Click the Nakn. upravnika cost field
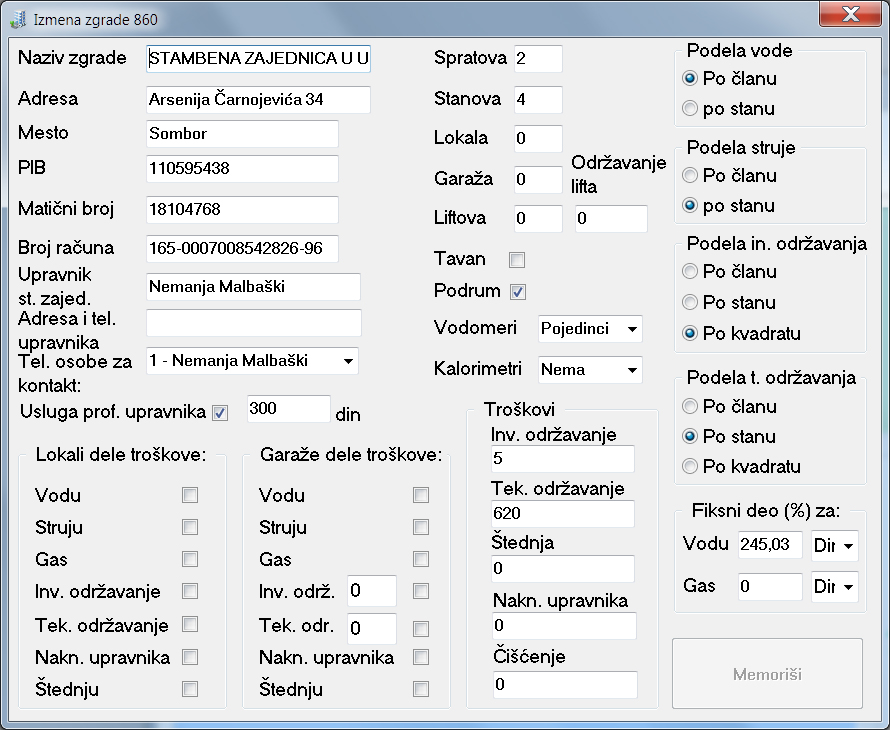The image size is (890, 730). click(564, 626)
